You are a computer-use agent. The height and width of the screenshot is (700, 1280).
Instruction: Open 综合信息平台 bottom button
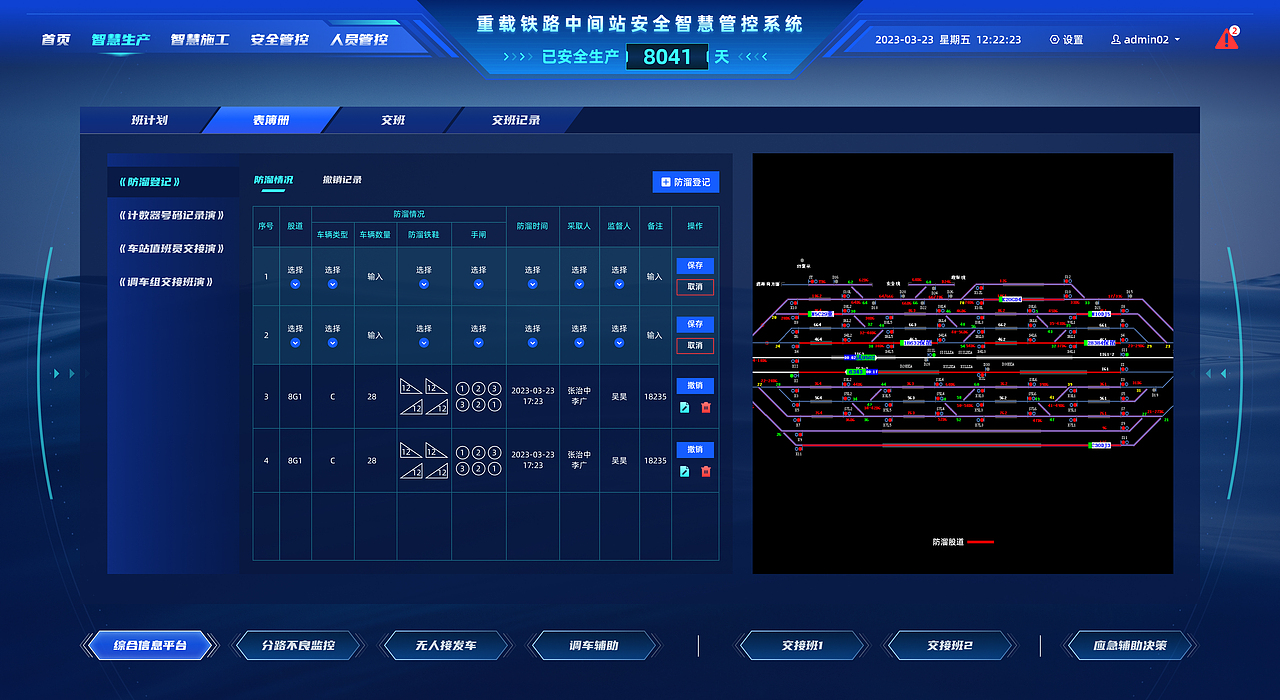click(x=150, y=645)
